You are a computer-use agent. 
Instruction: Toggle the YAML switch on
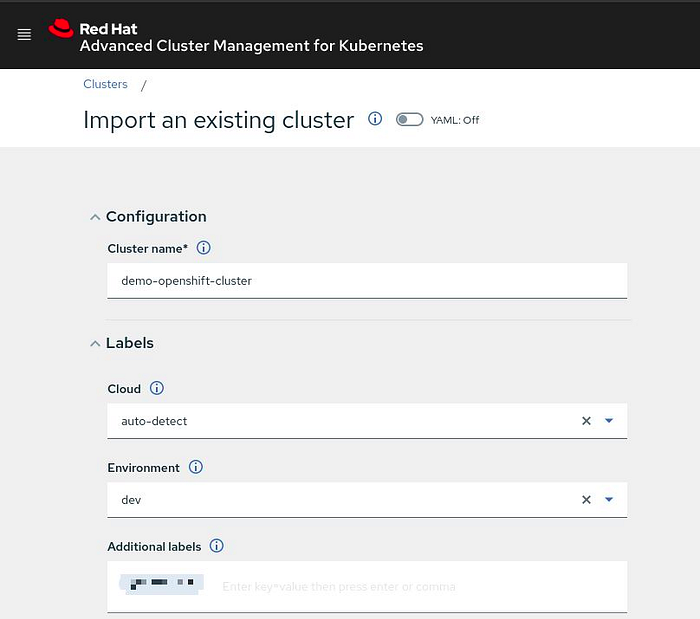click(409, 120)
